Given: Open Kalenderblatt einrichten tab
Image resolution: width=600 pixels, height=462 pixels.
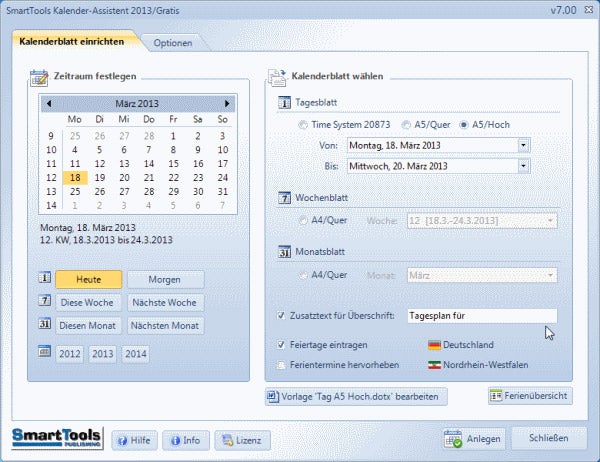Looking at the screenshot, I should pos(72,41).
